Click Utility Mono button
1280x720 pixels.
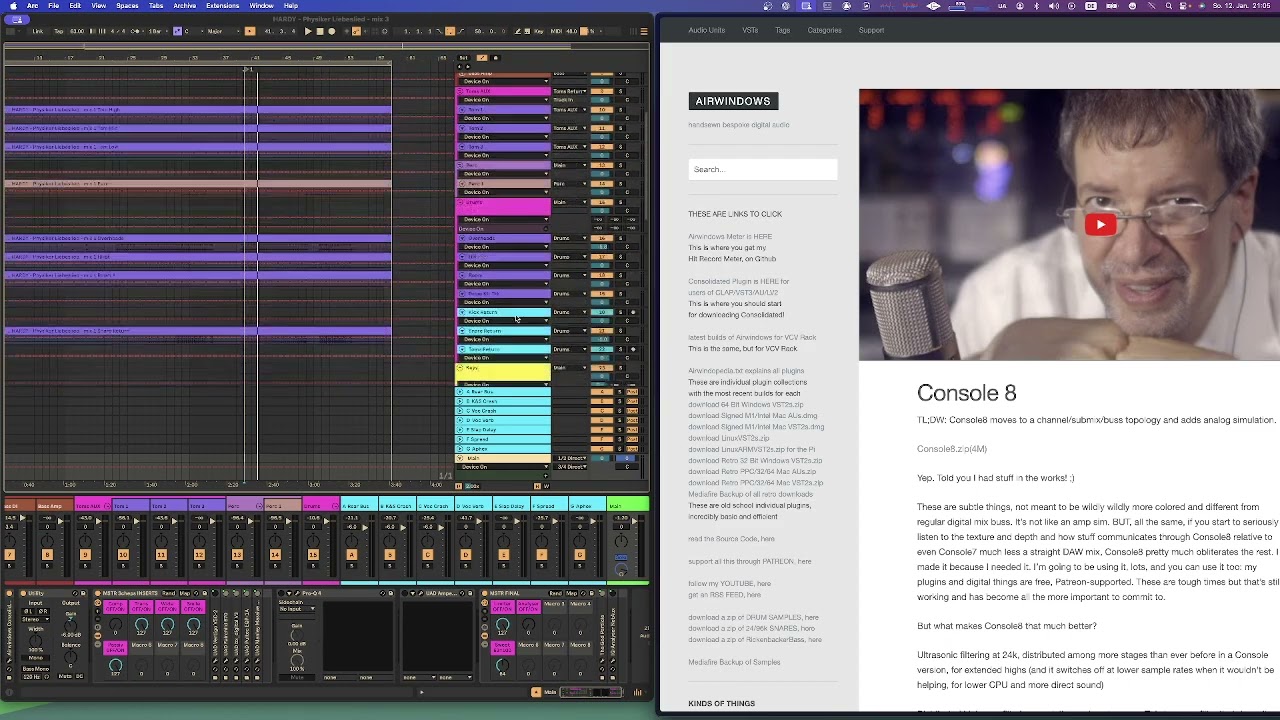click(36, 658)
